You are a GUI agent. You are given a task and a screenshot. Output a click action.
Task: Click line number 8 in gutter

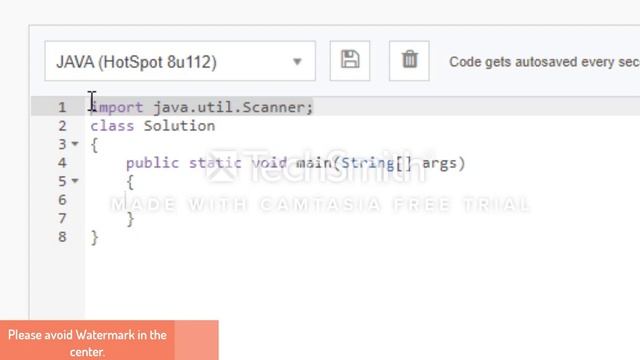click(x=62, y=237)
